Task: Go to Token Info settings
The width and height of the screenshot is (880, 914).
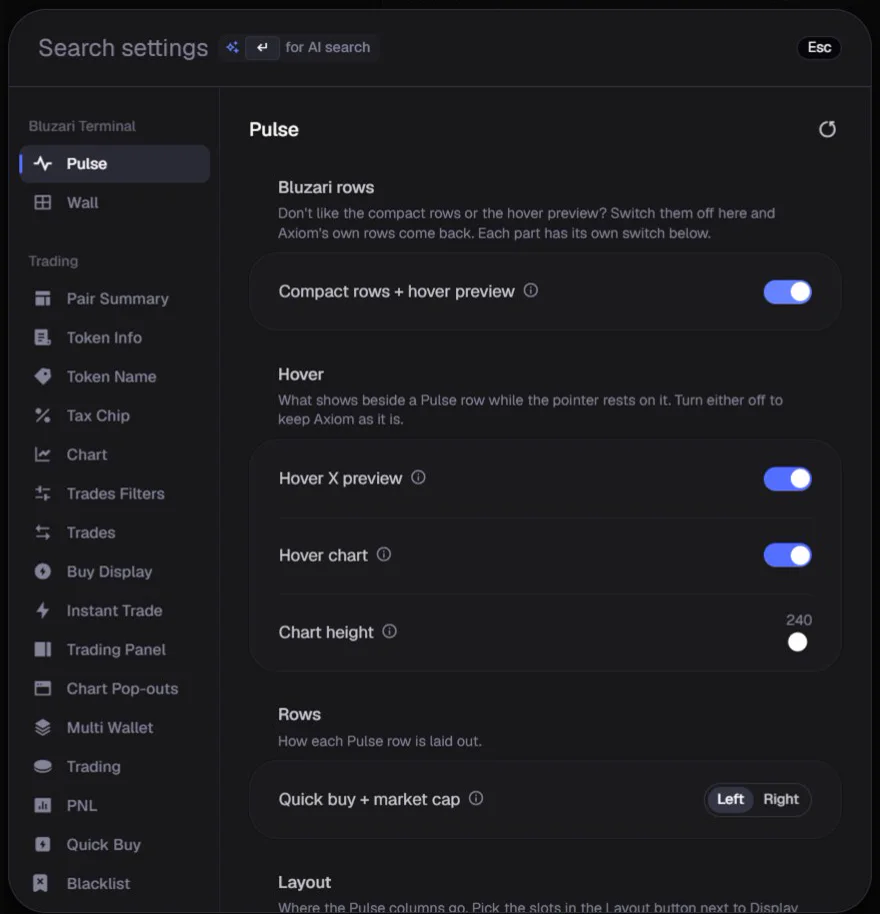Action: 115,338
